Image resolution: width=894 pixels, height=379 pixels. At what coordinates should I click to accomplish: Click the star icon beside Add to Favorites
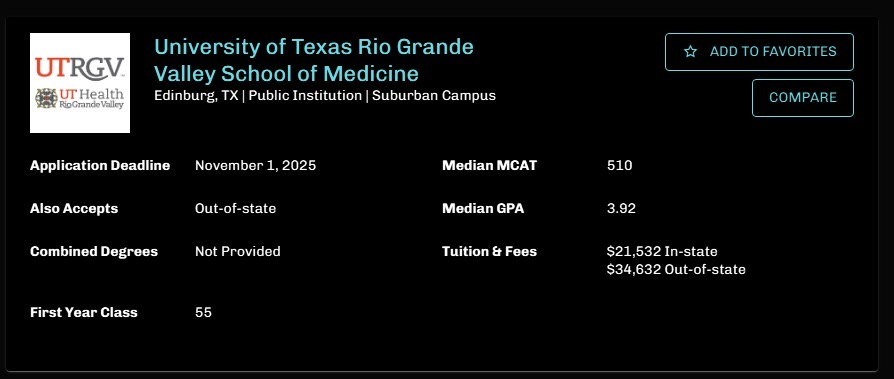[690, 52]
